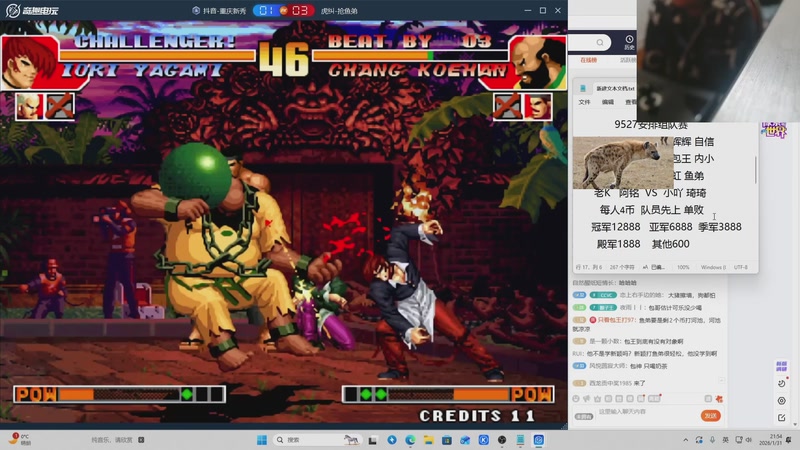
Task: Click the round timer 46 in the game
Action: (x=284, y=58)
